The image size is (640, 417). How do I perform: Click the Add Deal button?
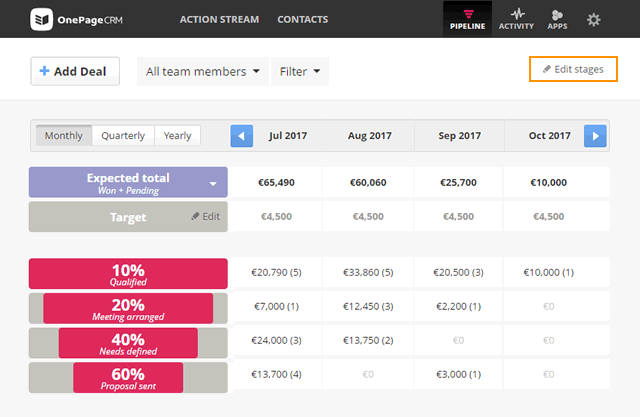click(x=75, y=71)
